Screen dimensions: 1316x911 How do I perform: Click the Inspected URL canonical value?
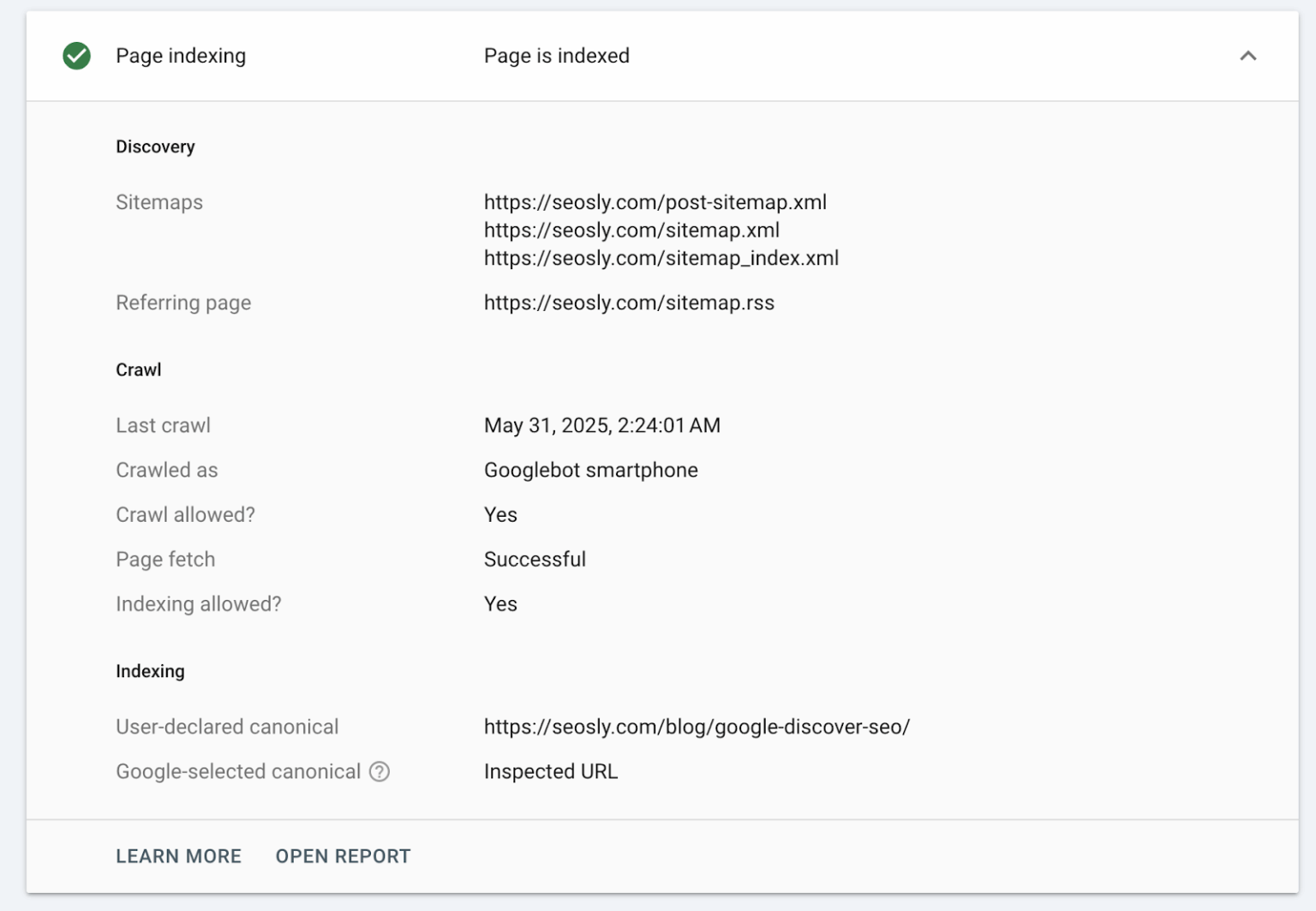coord(551,771)
